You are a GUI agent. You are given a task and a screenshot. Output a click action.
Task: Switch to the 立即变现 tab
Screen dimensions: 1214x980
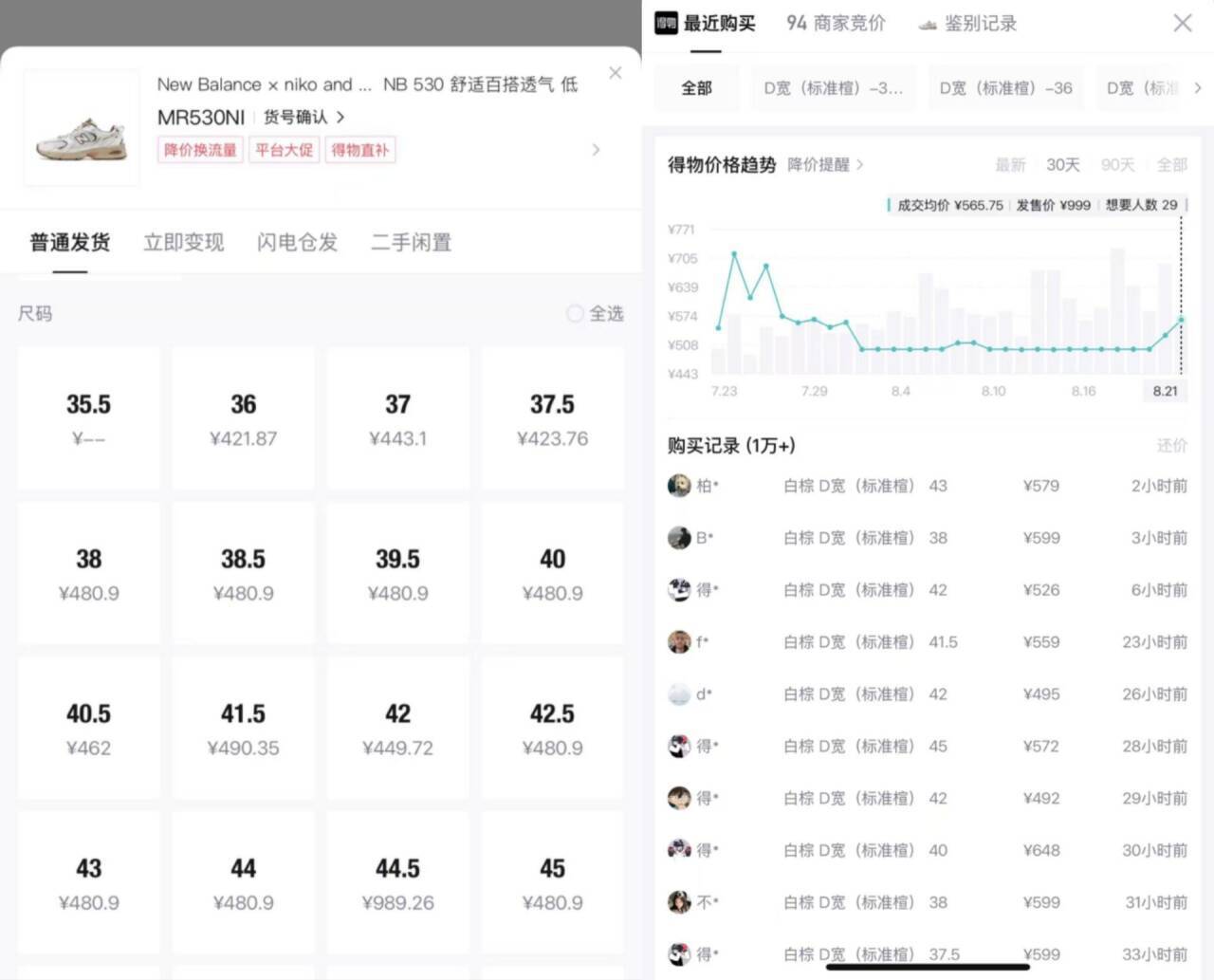pos(184,243)
